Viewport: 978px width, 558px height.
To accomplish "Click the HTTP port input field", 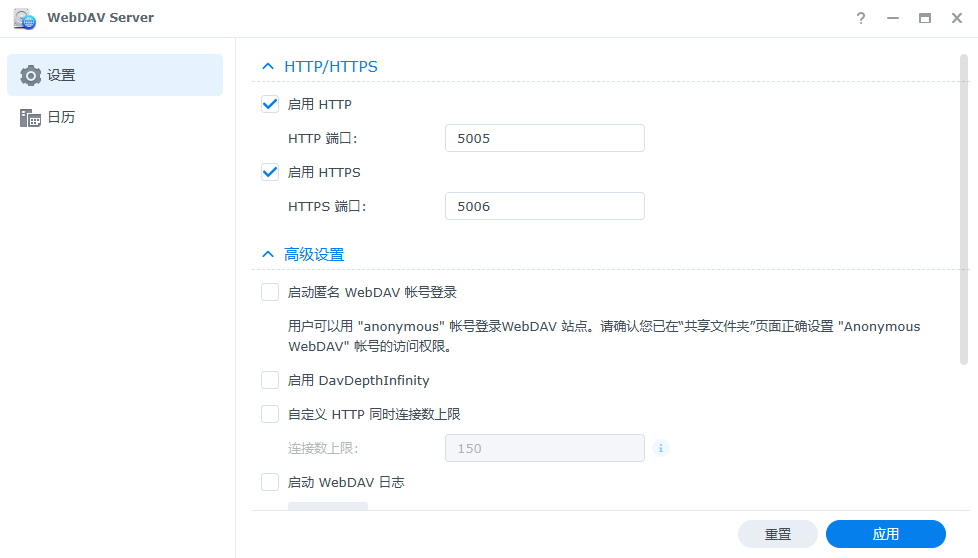I will pyautogui.click(x=544, y=138).
